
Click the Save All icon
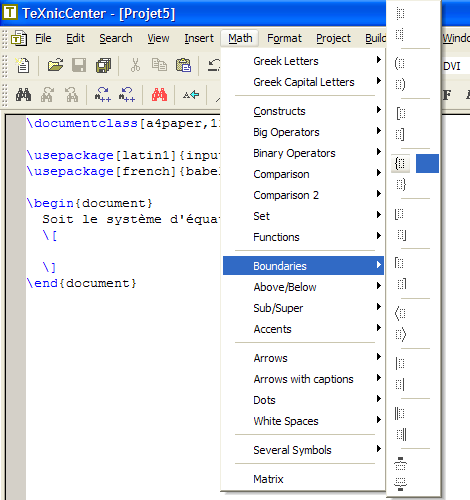[x=103, y=65]
